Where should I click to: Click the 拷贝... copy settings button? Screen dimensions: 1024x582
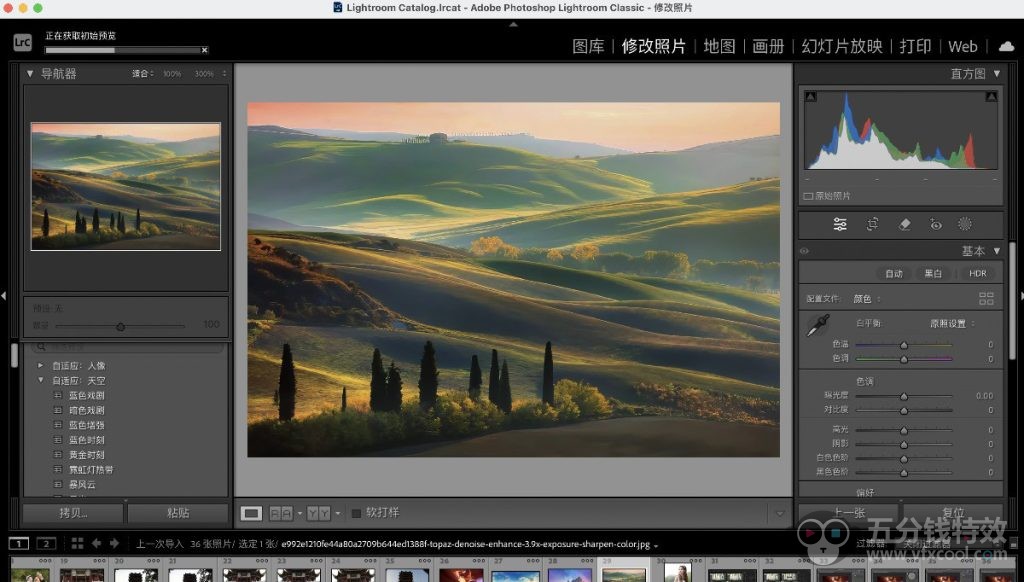[x=73, y=513]
